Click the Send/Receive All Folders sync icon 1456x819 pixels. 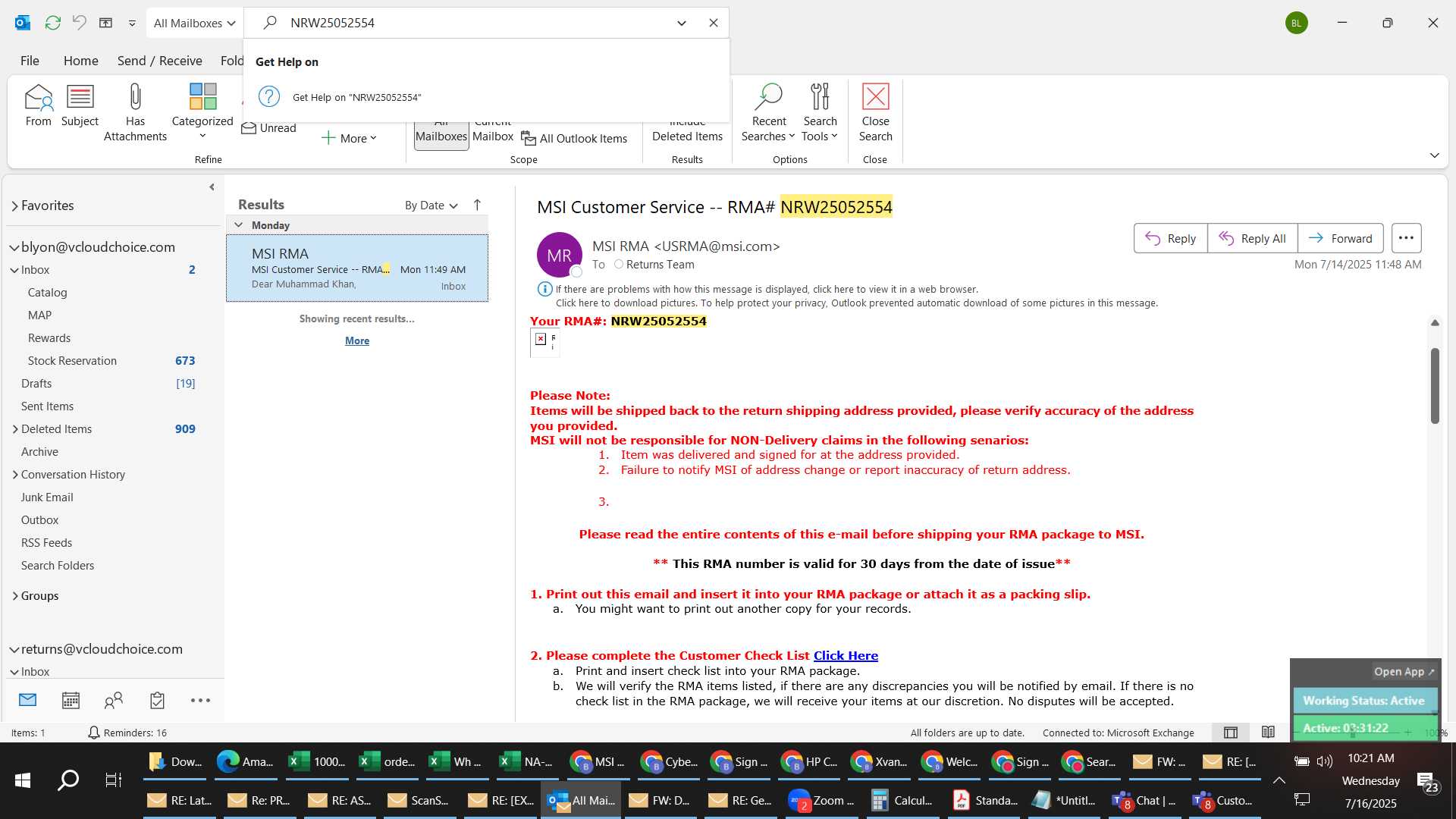52,23
